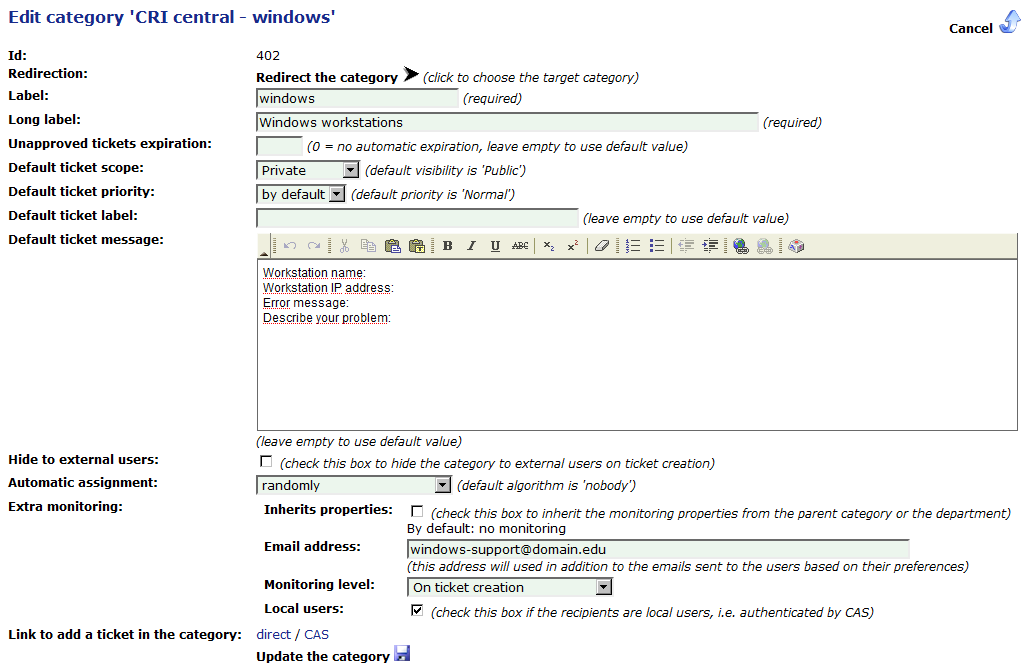
Task: Enable Inherits properties checkbox
Action: [417, 512]
